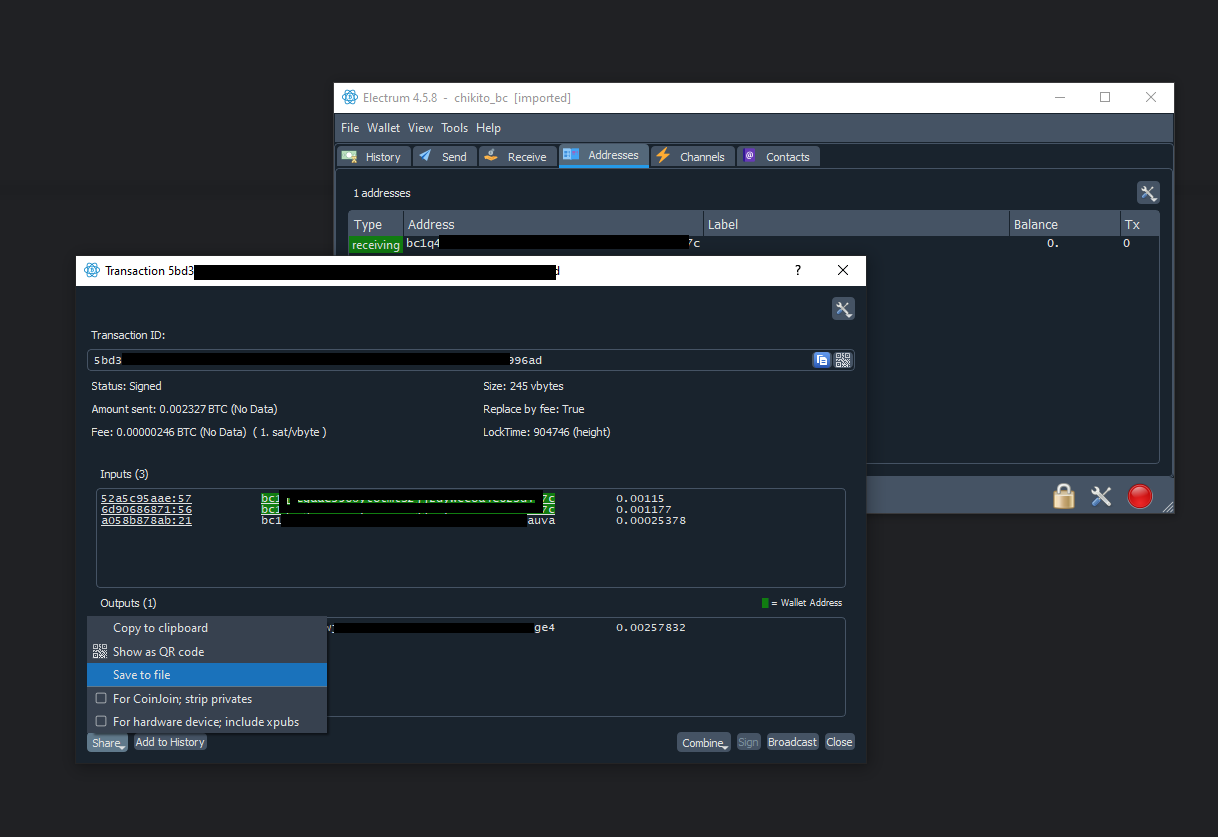Click the red network status circle
This screenshot has height=837, width=1218.
1140,496
